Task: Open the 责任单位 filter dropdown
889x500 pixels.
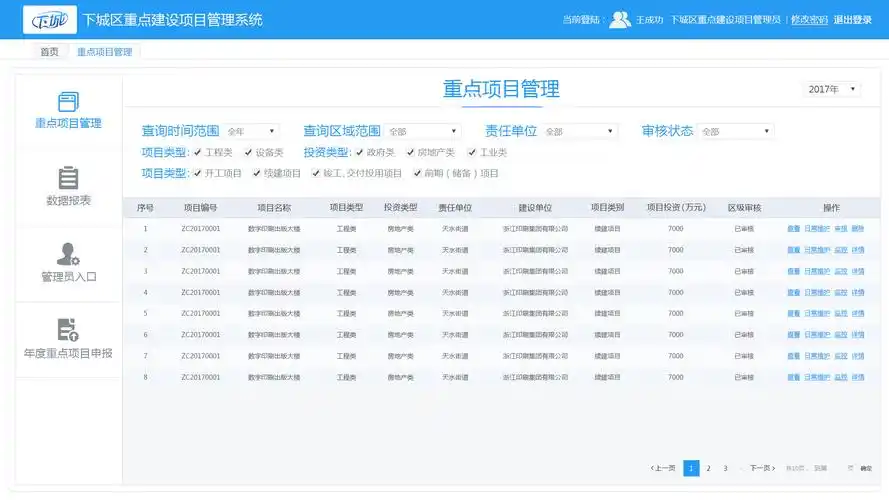Action: (x=579, y=132)
